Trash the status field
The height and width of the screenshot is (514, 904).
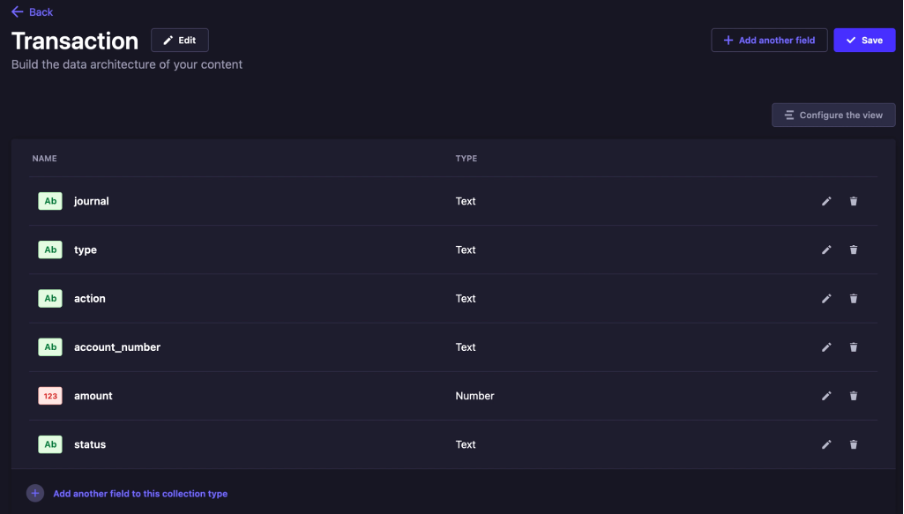853,444
